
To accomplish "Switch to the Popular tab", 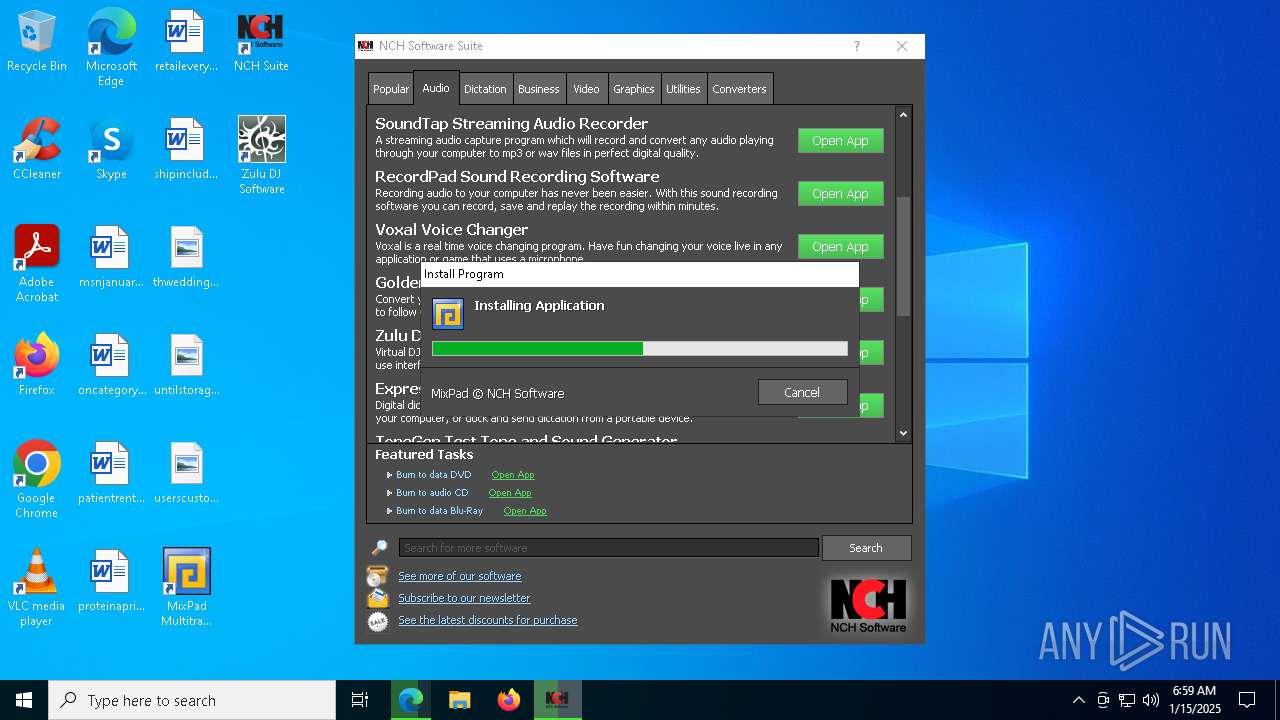I will (x=390, y=89).
